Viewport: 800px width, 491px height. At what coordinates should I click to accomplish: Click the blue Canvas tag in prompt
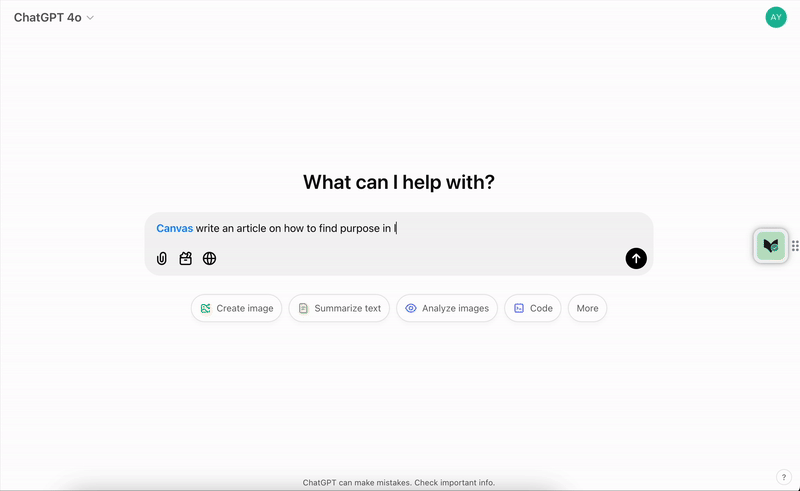(x=174, y=228)
